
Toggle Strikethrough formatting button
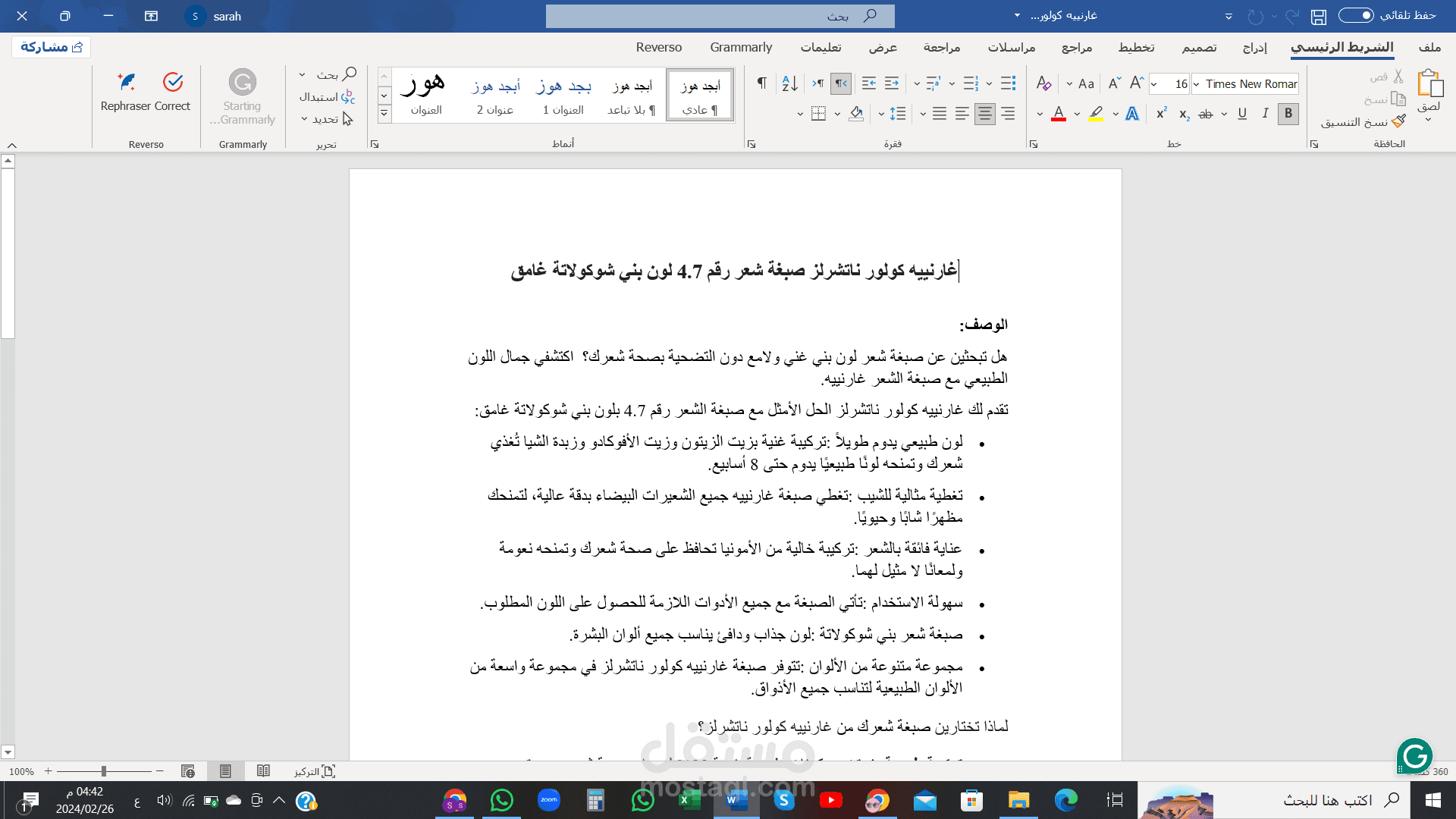coord(1206,114)
